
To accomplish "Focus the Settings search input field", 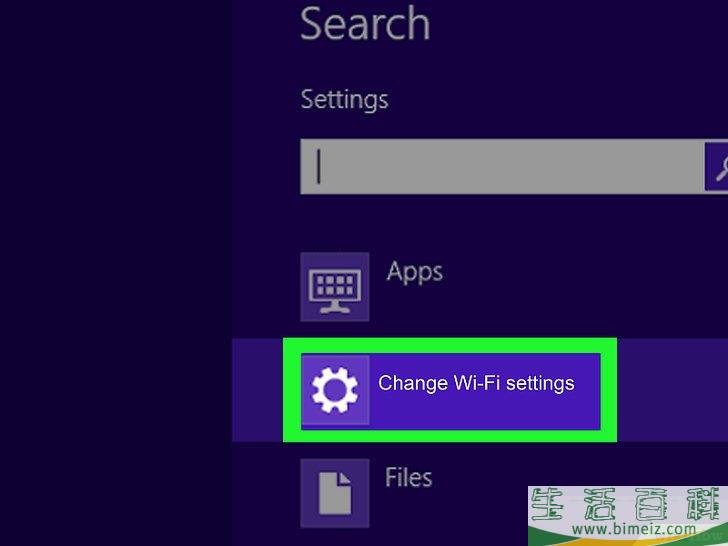I will (502, 166).
